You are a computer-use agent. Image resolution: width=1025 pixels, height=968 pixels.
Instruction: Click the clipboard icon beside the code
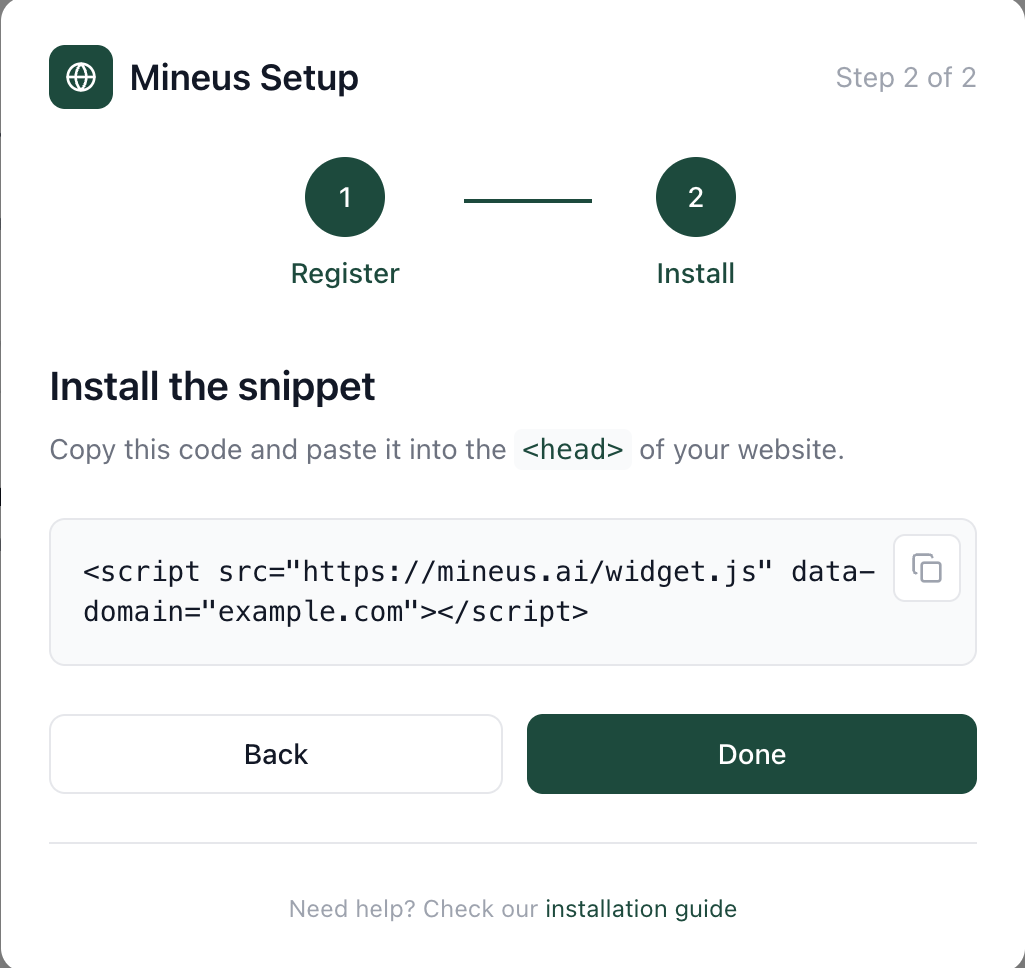926,568
